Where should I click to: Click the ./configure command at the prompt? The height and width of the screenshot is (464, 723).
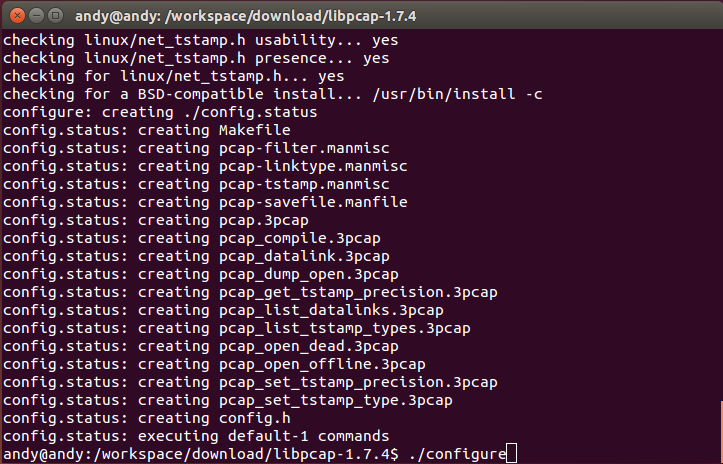457,454
